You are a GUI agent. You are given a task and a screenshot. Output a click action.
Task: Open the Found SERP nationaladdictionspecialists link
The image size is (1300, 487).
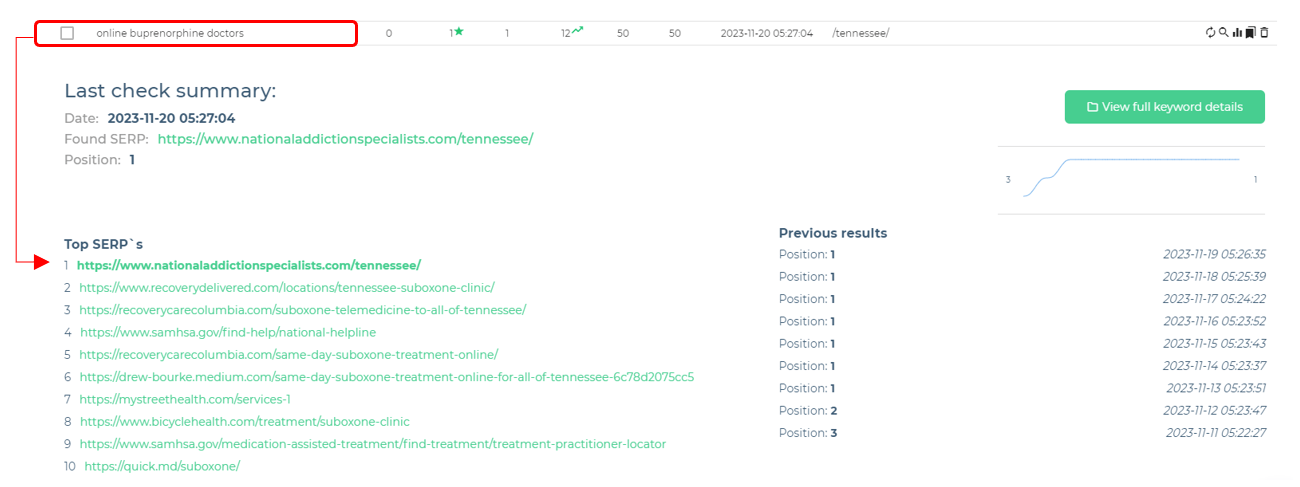point(345,139)
